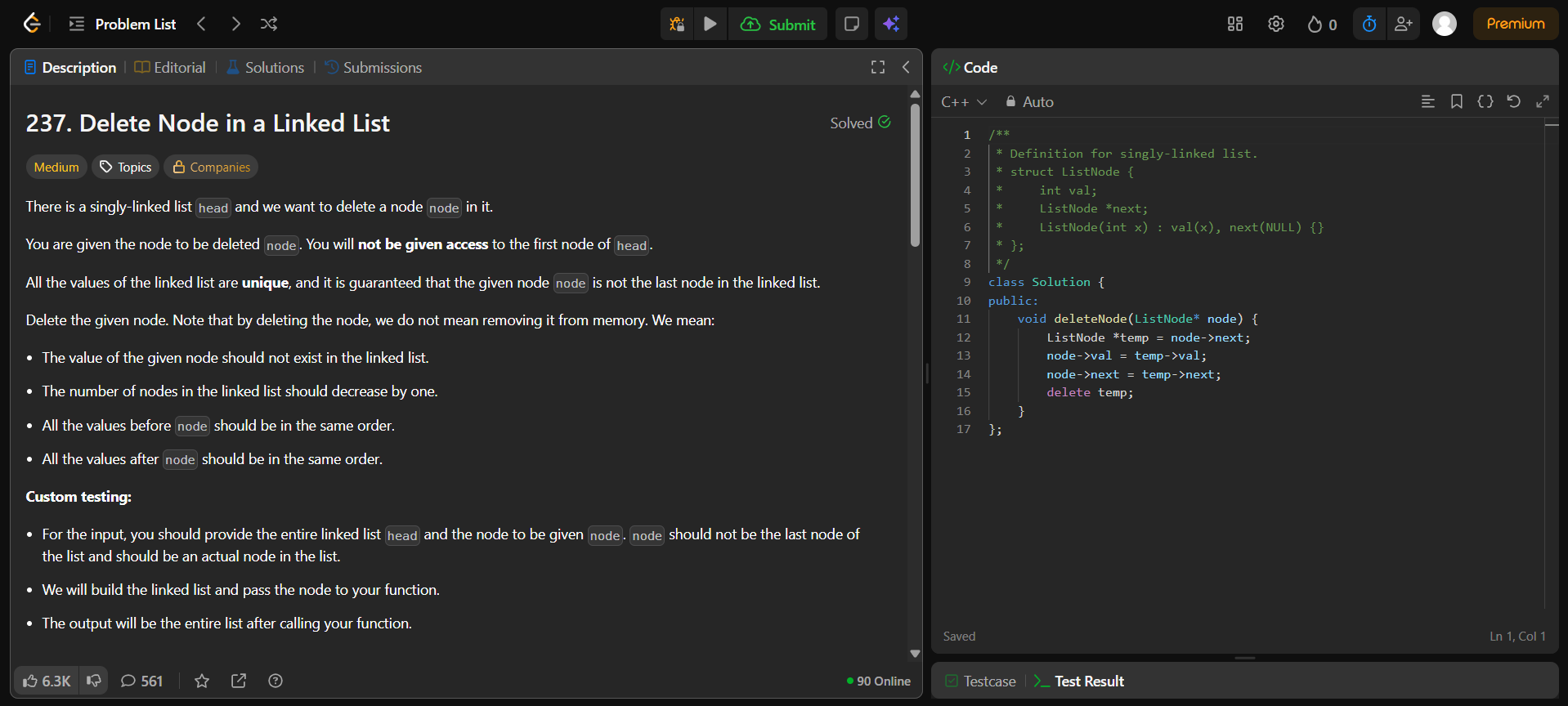Open the Submissions tab
This screenshot has width=1568, height=706.
(374, 68)
